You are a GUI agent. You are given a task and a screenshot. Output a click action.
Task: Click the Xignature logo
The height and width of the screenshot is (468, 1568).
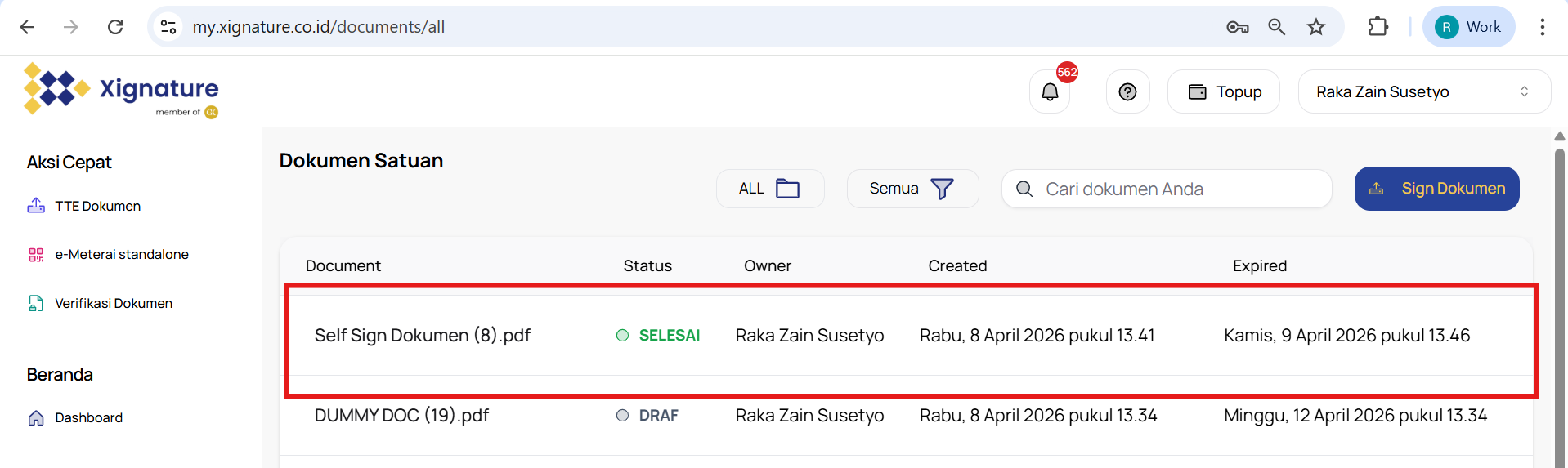[x=121, y=90]
